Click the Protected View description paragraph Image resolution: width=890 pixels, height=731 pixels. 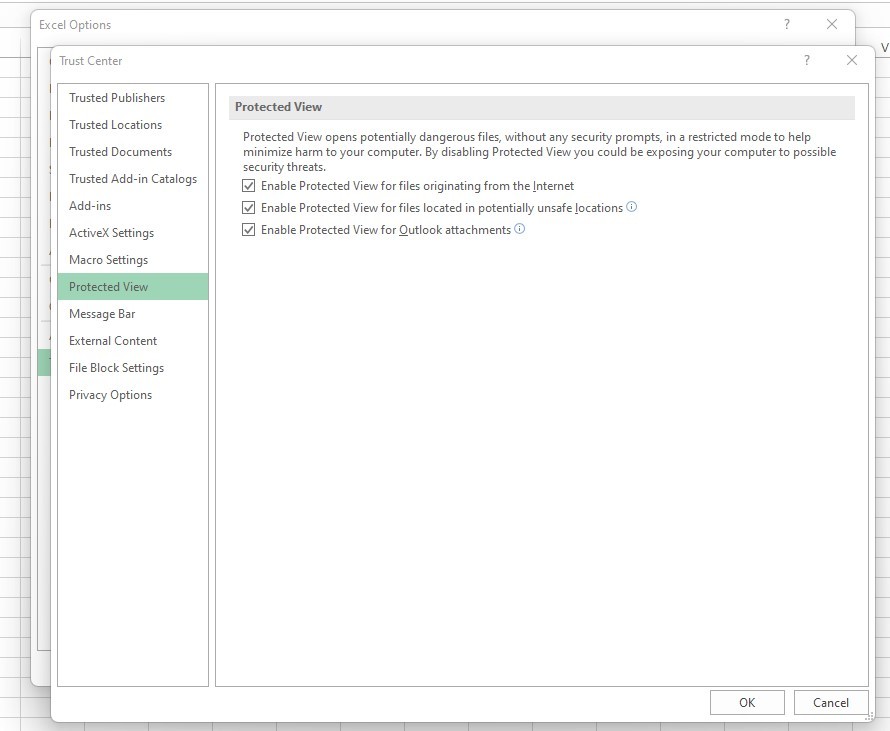[539, 152]
